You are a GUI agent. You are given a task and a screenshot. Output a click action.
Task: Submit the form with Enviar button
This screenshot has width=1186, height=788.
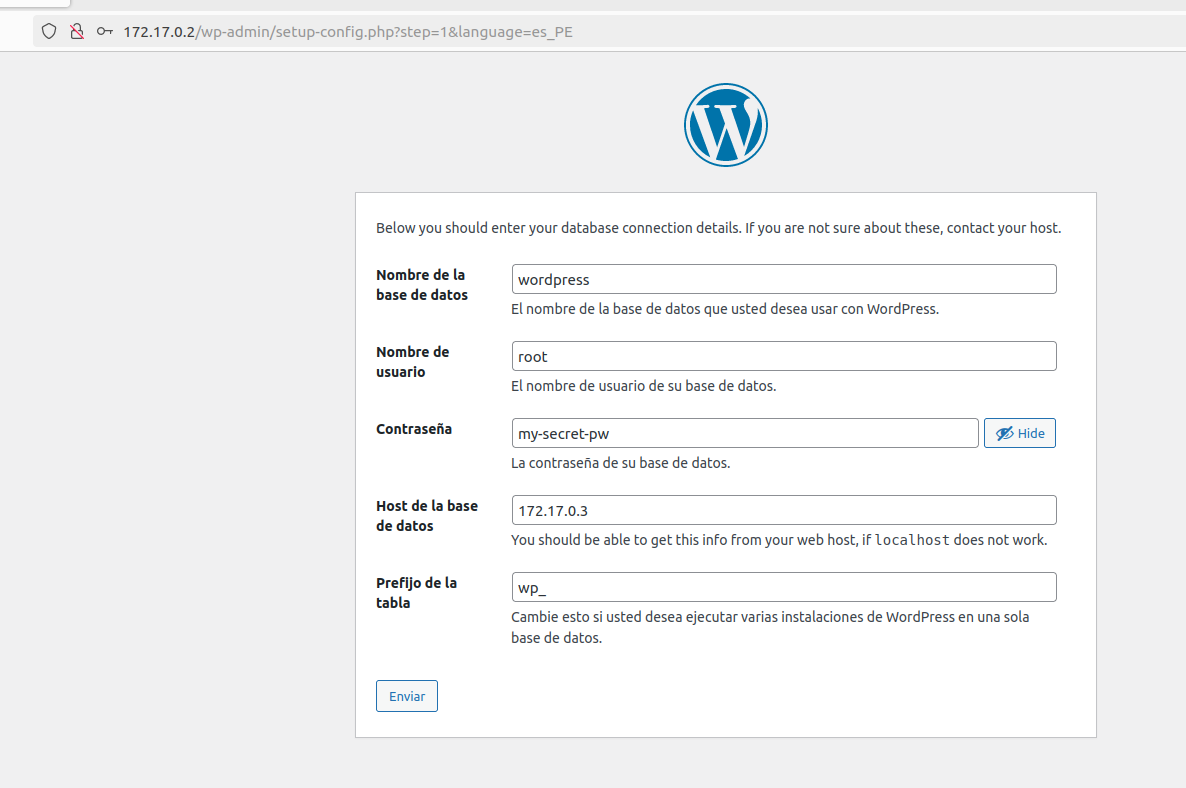[407, 696]
